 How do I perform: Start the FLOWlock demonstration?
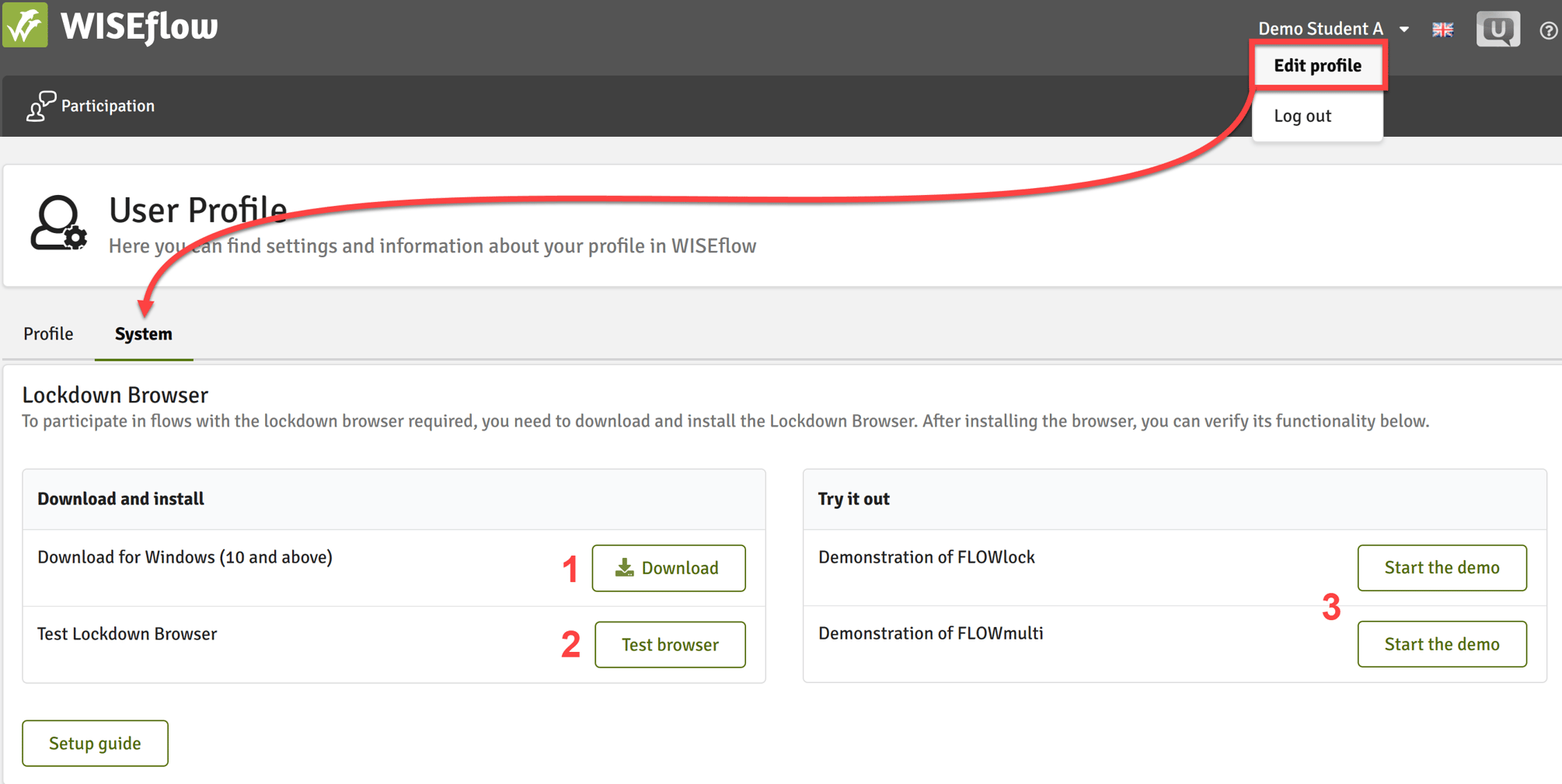(1442, 567)
